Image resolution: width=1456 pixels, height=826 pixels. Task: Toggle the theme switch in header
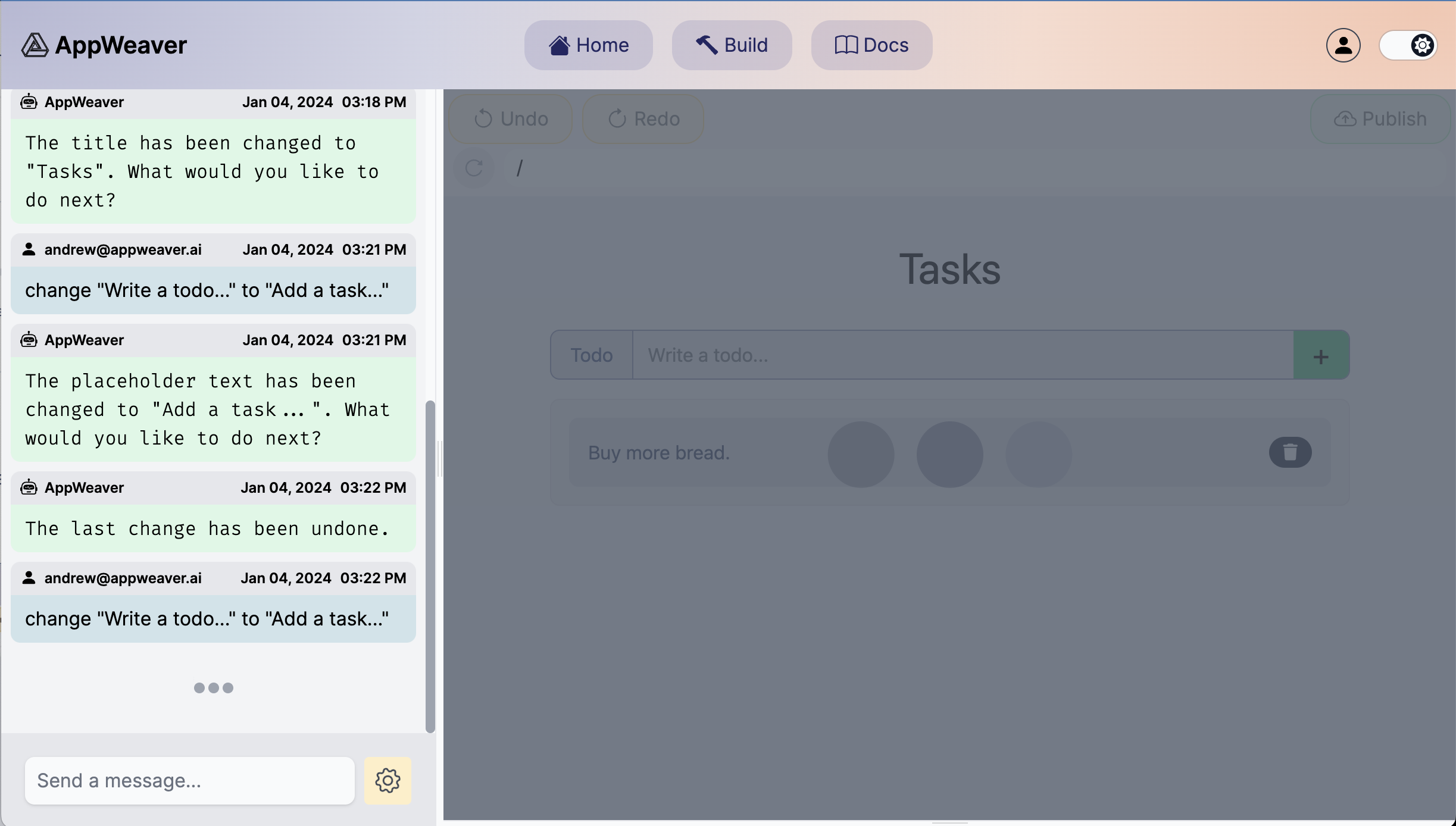[1408, 45]
